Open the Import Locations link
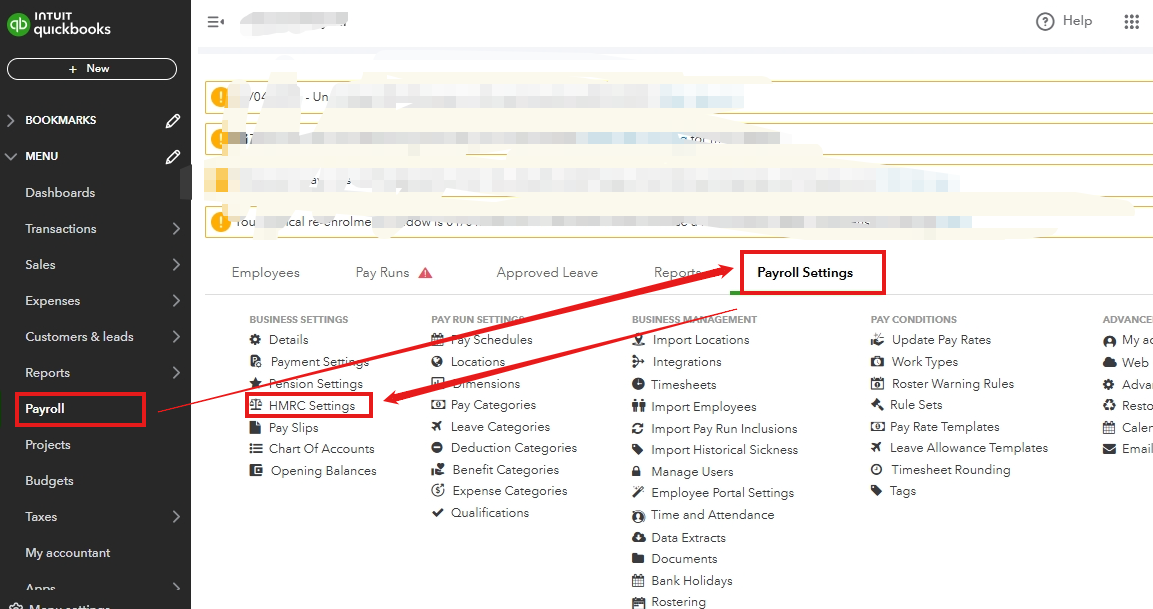The width and height of the screenshot is (1153, 609). coord(701,340)
